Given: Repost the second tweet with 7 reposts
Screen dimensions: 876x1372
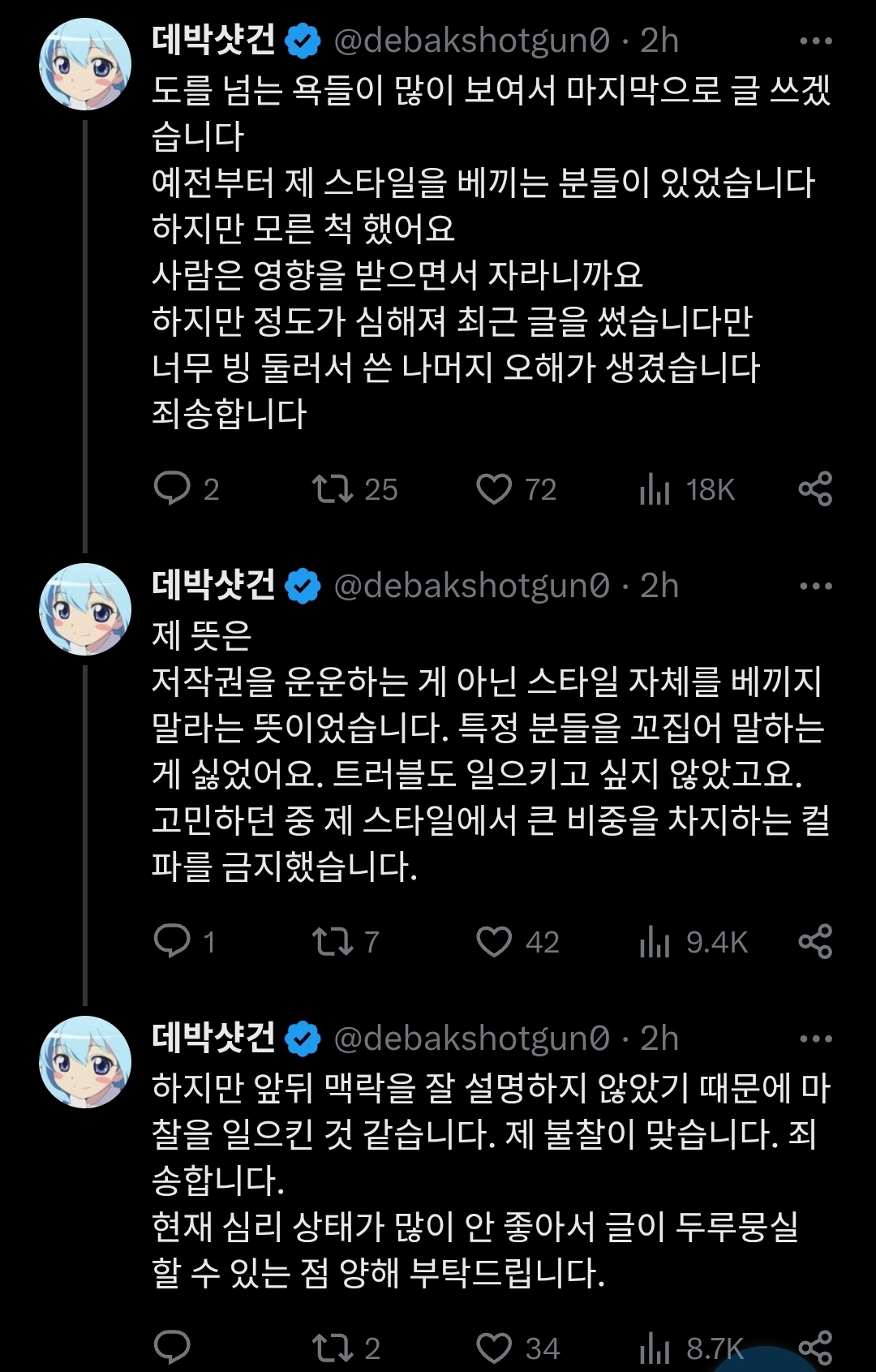Looking at the screenshot, I should coord(333,941).
